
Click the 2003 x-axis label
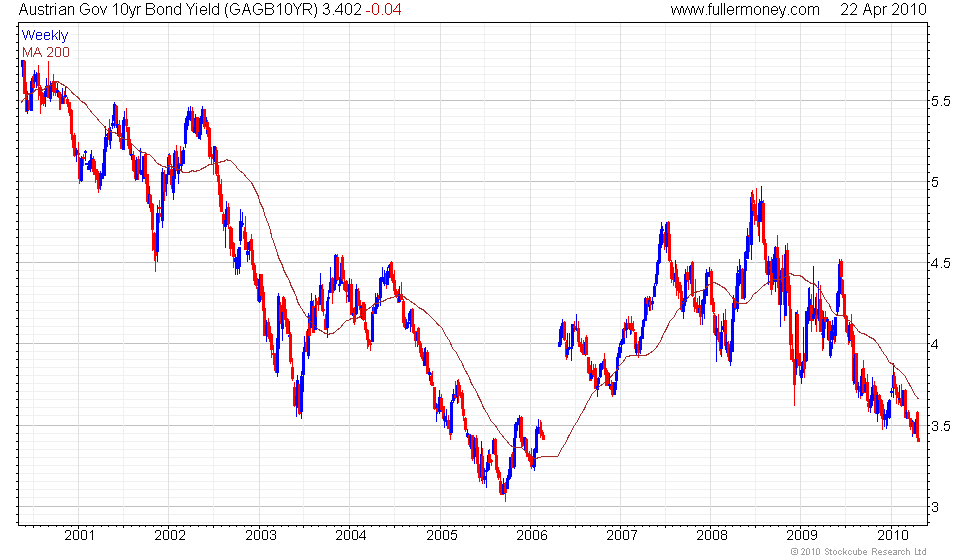[x=261, y=535]
